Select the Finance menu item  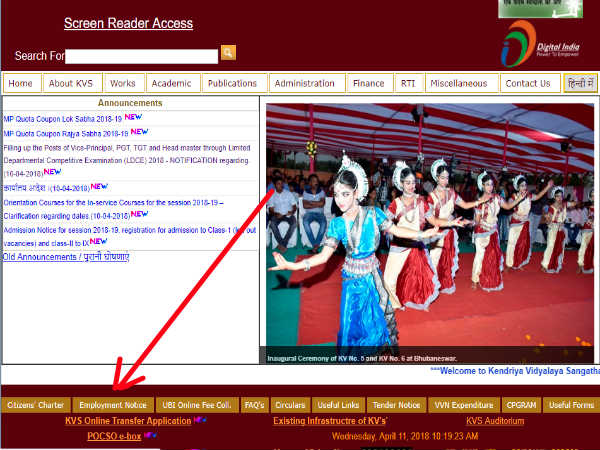tap(370, 83)
